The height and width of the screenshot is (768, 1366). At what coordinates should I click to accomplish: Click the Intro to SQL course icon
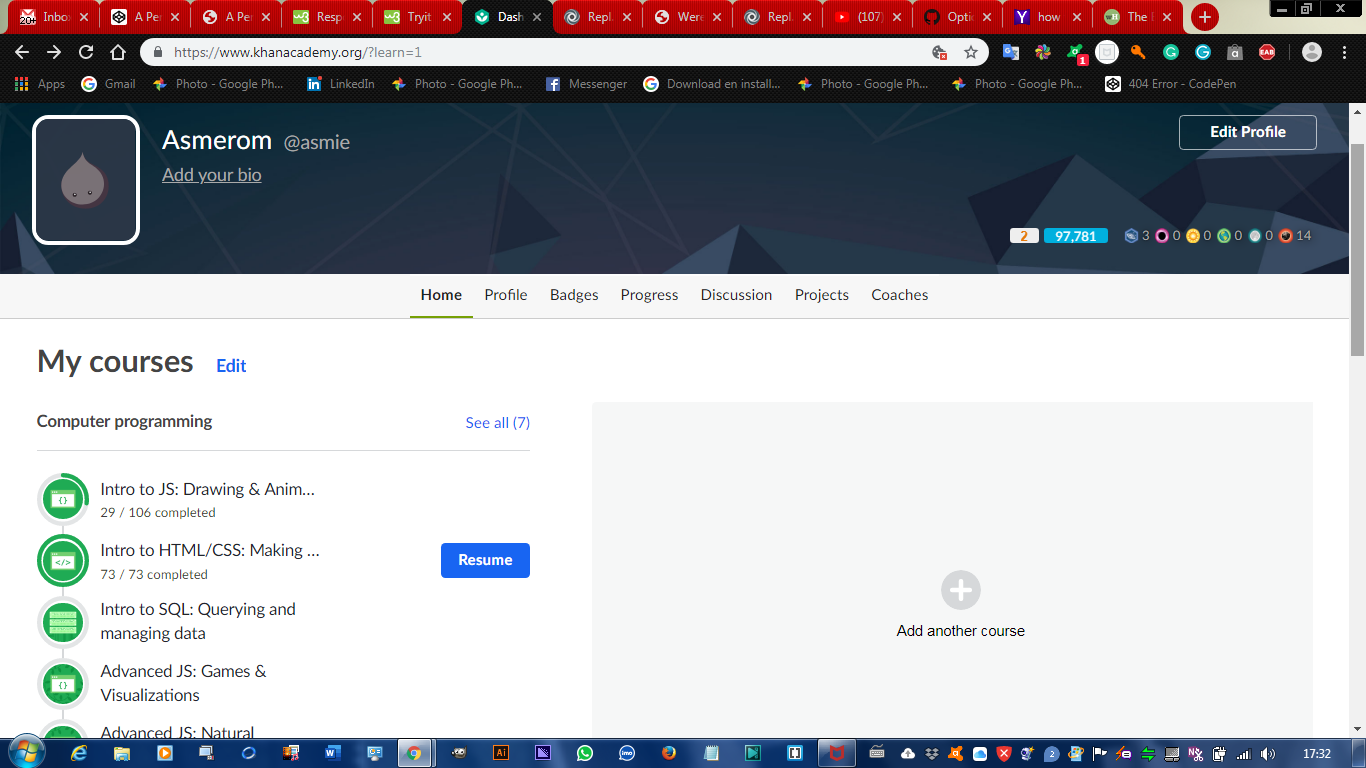tap(63, 622)
